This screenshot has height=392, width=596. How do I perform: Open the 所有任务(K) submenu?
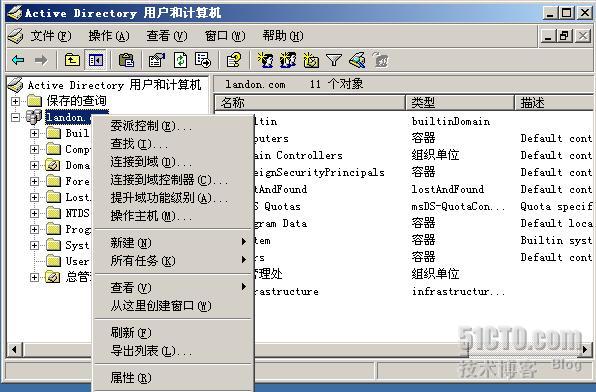[173, 260]
